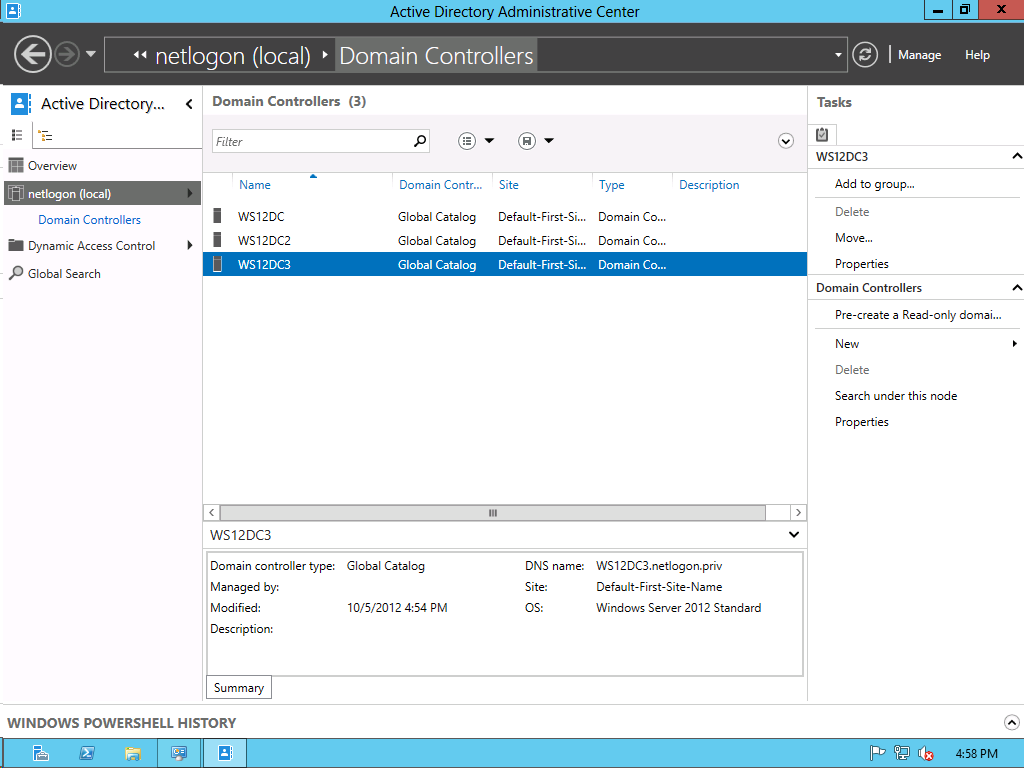Click Add to group... task
The height and width of the screenshot is (768, 1024).
pyautogui.click(x=874, y=184)
